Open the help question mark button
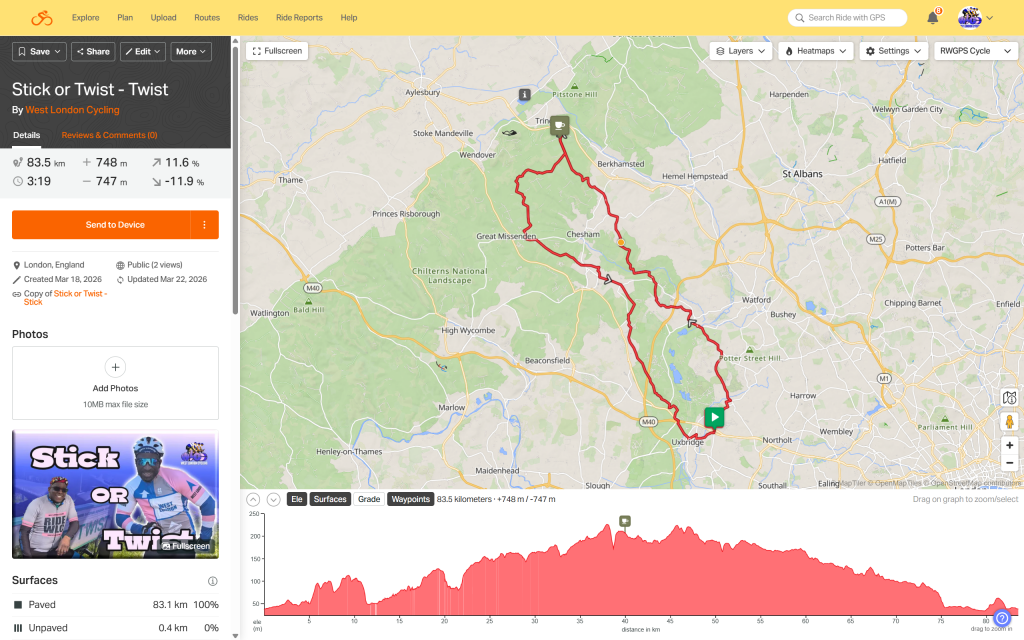This screenshot has width=1024, height=640. [x=1002, y=618]
